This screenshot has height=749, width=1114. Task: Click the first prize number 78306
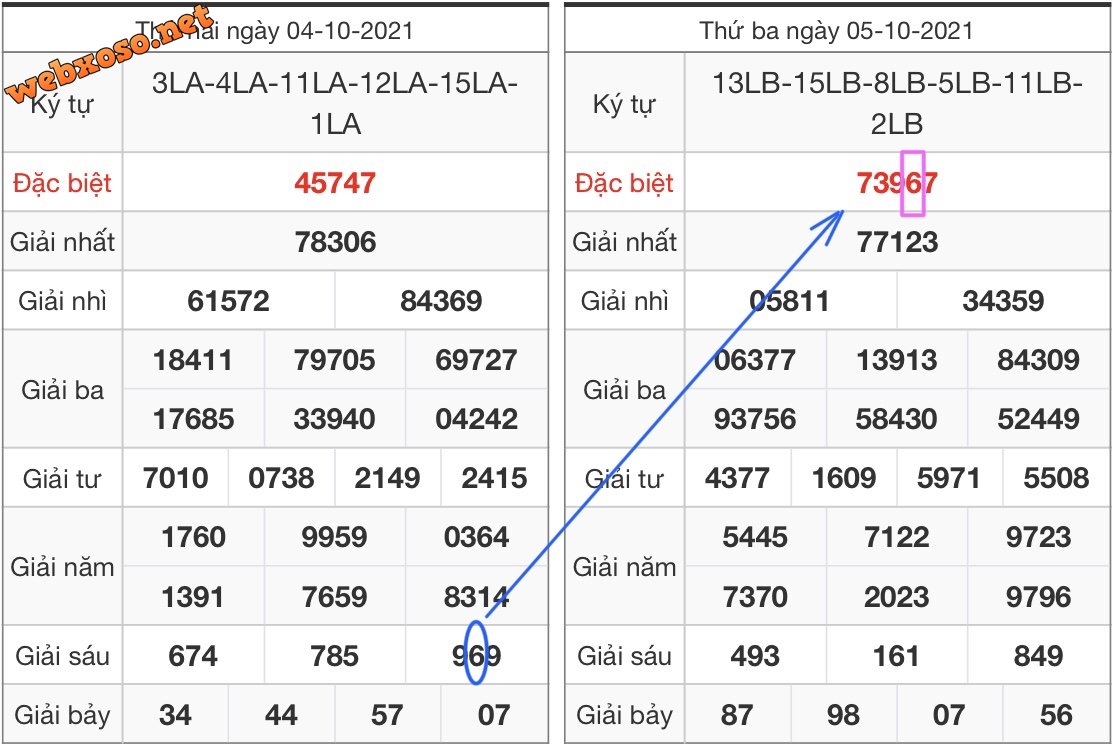click(x=335, y=242)
